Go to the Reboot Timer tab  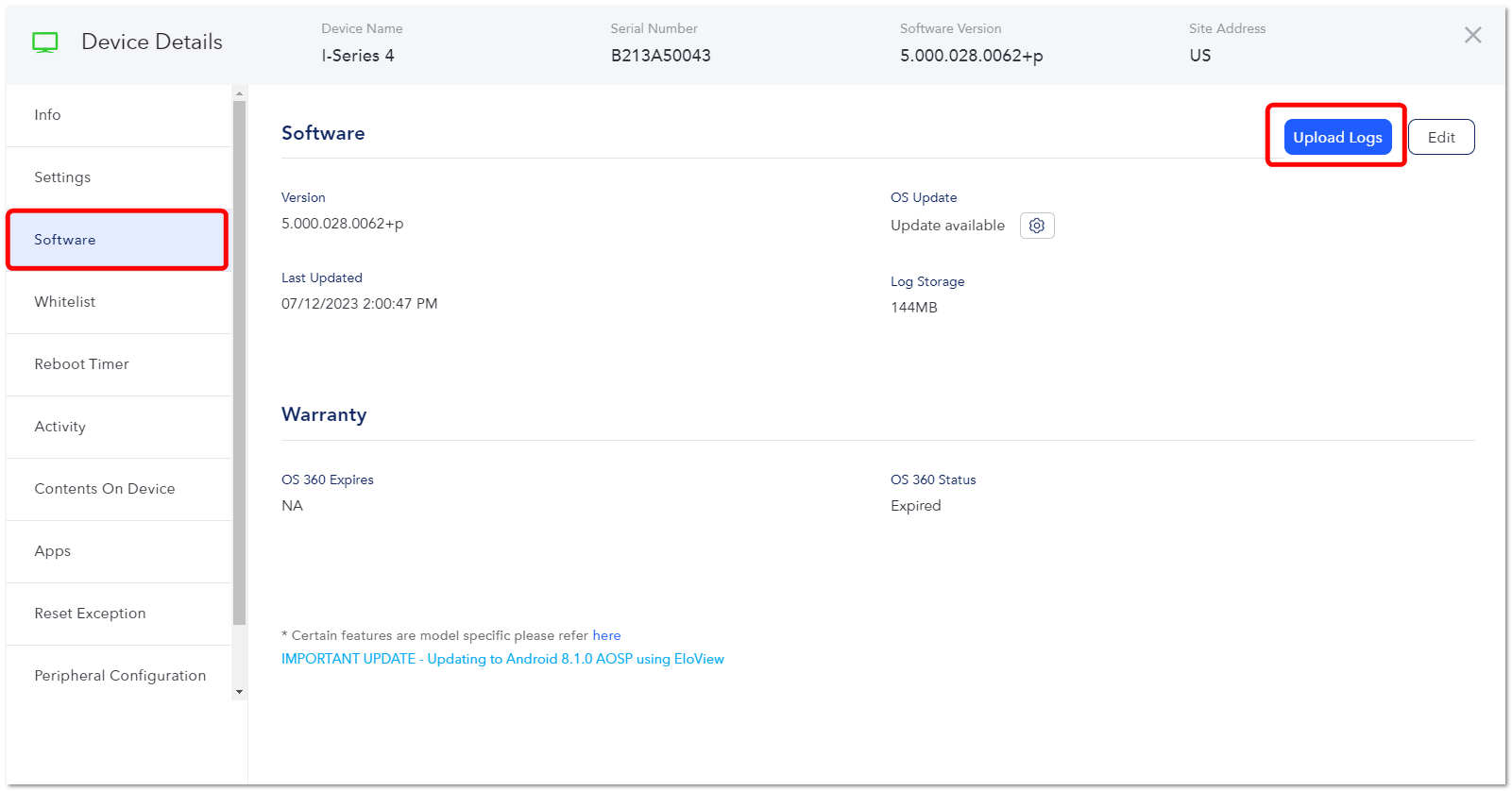point(119,364)
